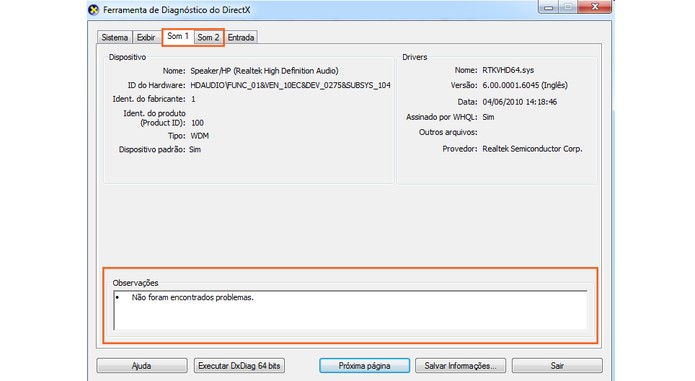Exit using the Sair button
Screen dimensions: 695x381
(x=557, y=365)
